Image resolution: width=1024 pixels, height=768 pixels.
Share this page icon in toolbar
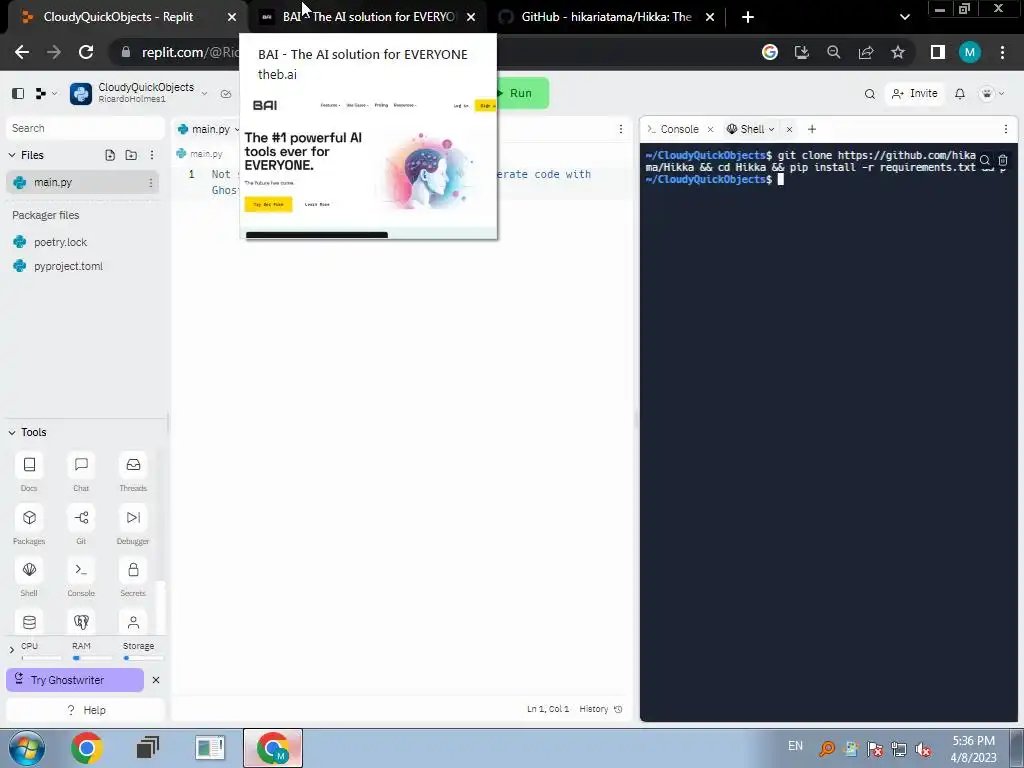pyautogui.click(x=866, y=52)
